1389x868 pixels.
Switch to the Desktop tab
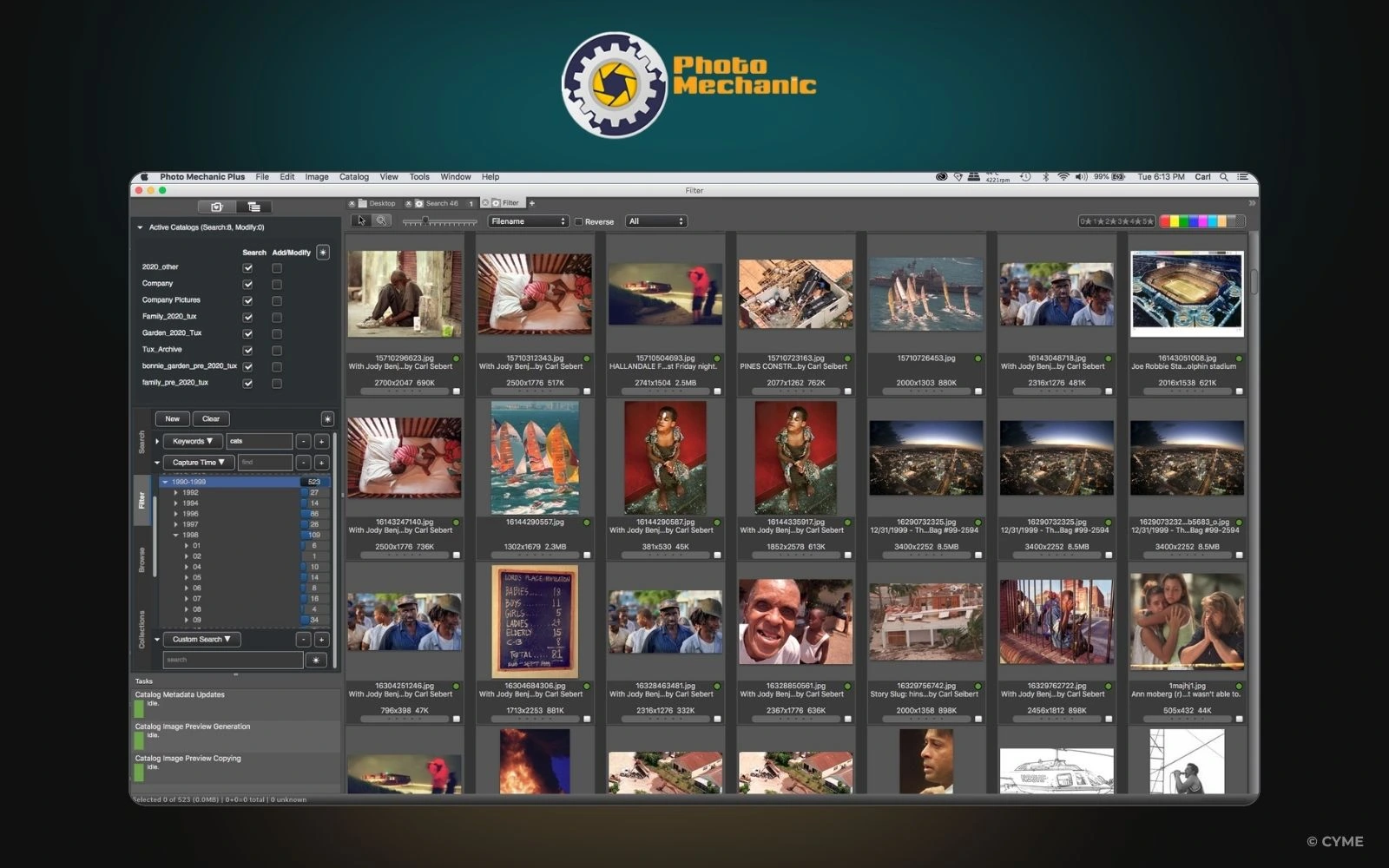pyautogui.click(x=382, y=203)
